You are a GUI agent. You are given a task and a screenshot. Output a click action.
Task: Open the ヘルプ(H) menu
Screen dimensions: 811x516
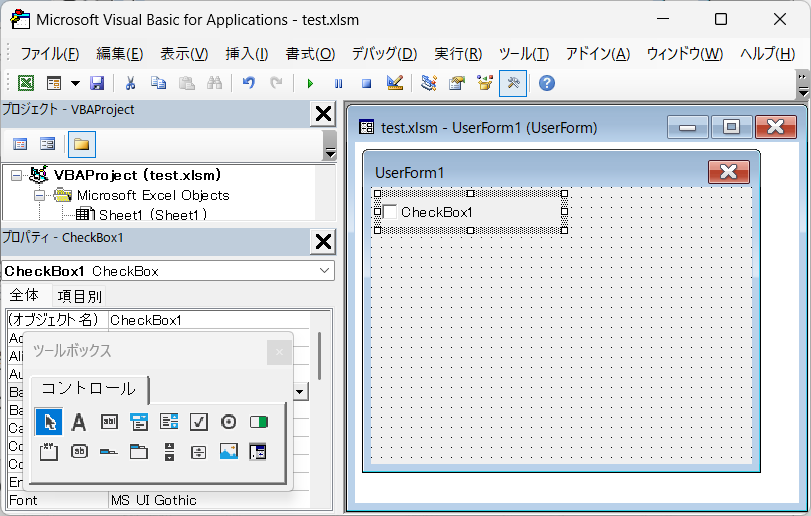(768, 53)
